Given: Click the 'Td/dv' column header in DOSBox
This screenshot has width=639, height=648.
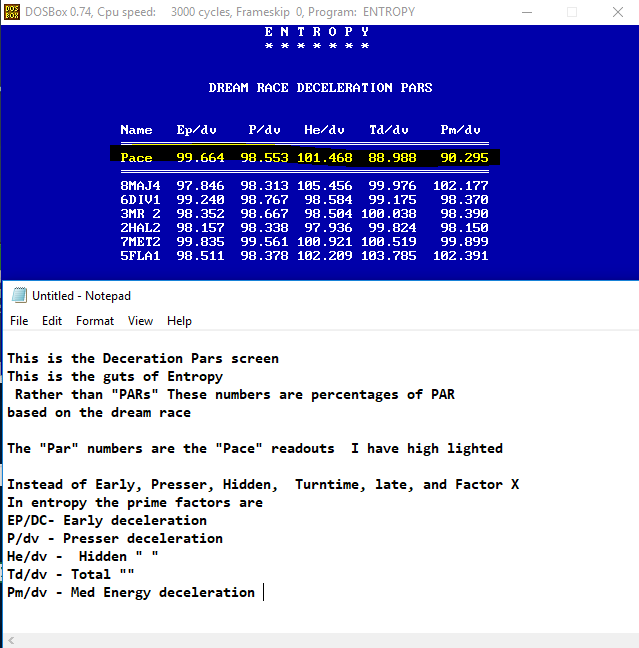Looking at the screenshot, I should point(389,130).
